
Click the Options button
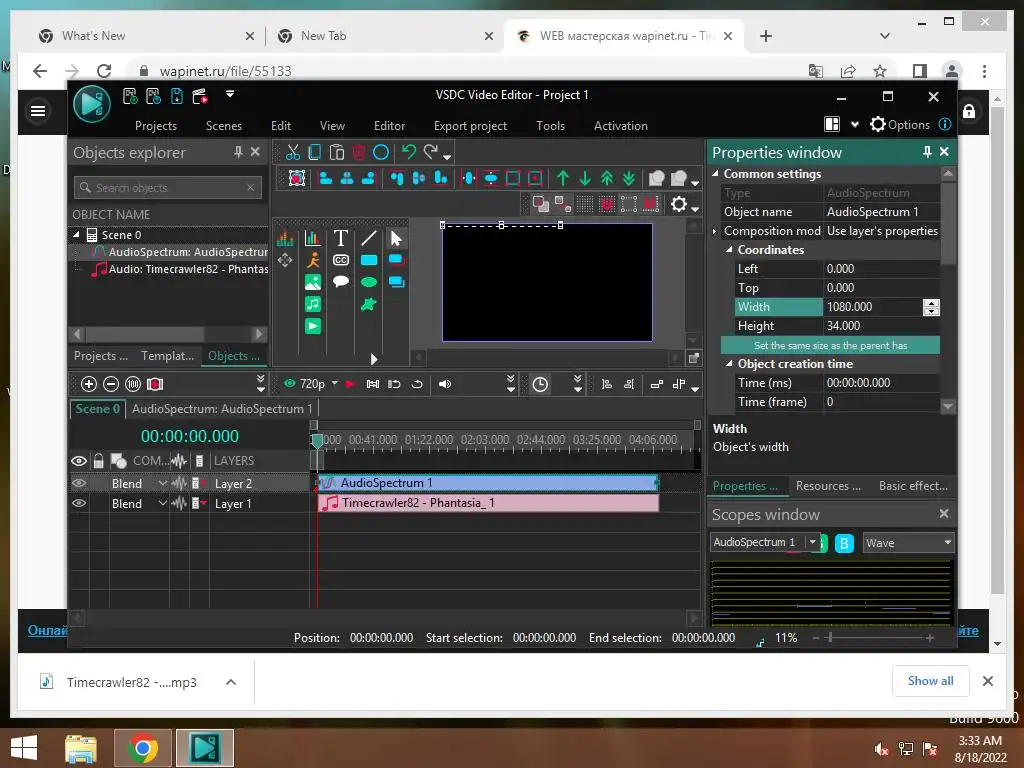point(900,124)
